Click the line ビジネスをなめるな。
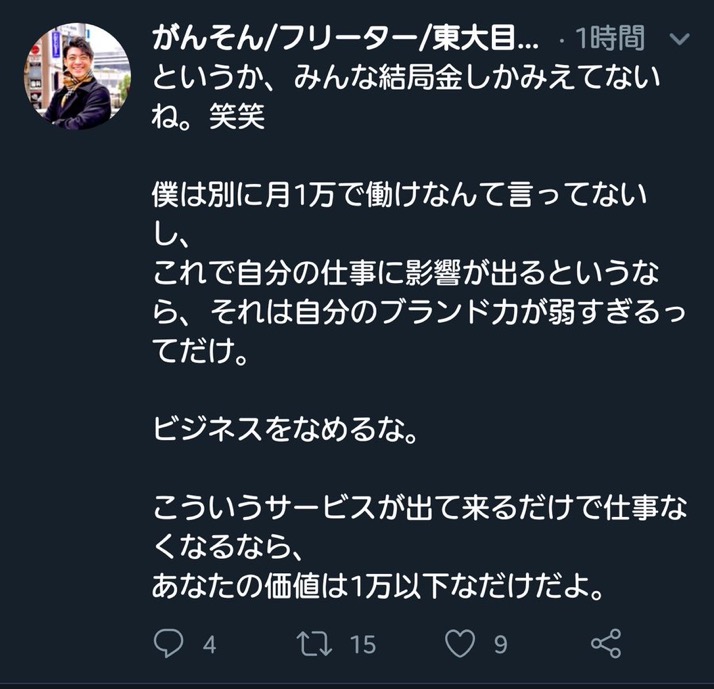The height and width of the screenshot is (689, 714). [x=283, y=430]
